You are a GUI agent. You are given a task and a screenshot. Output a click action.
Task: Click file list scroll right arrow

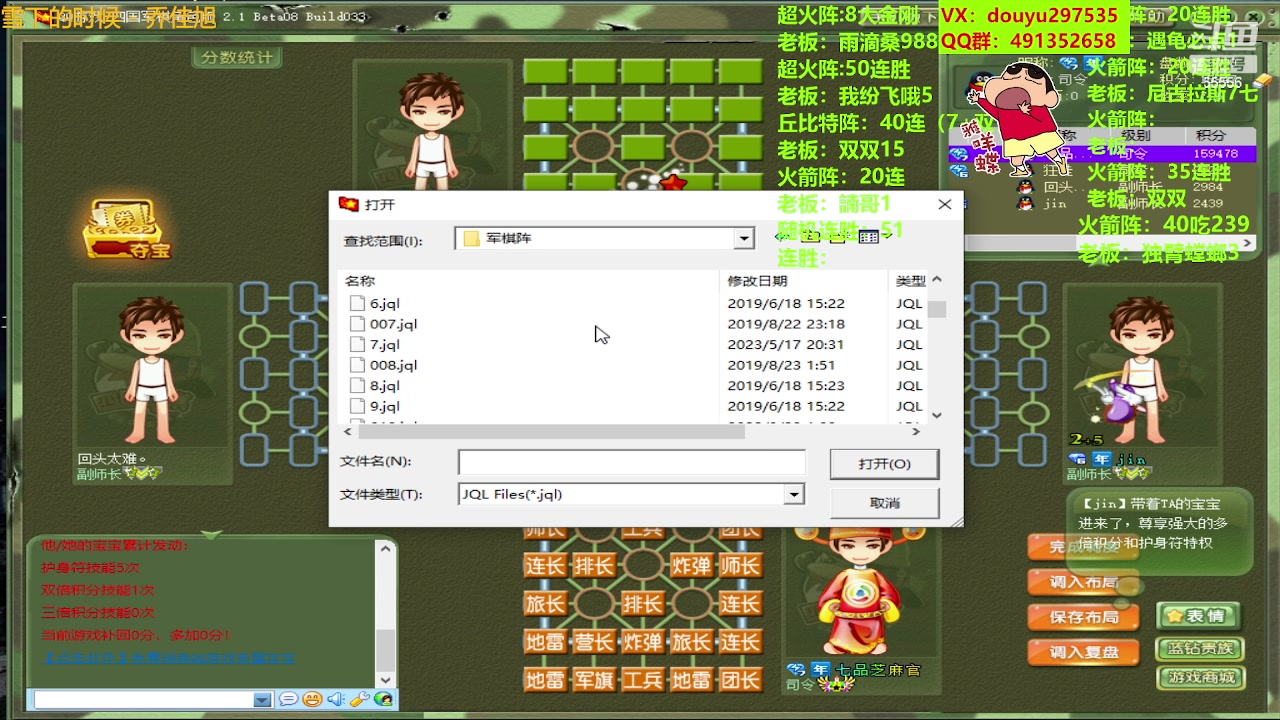915,431
